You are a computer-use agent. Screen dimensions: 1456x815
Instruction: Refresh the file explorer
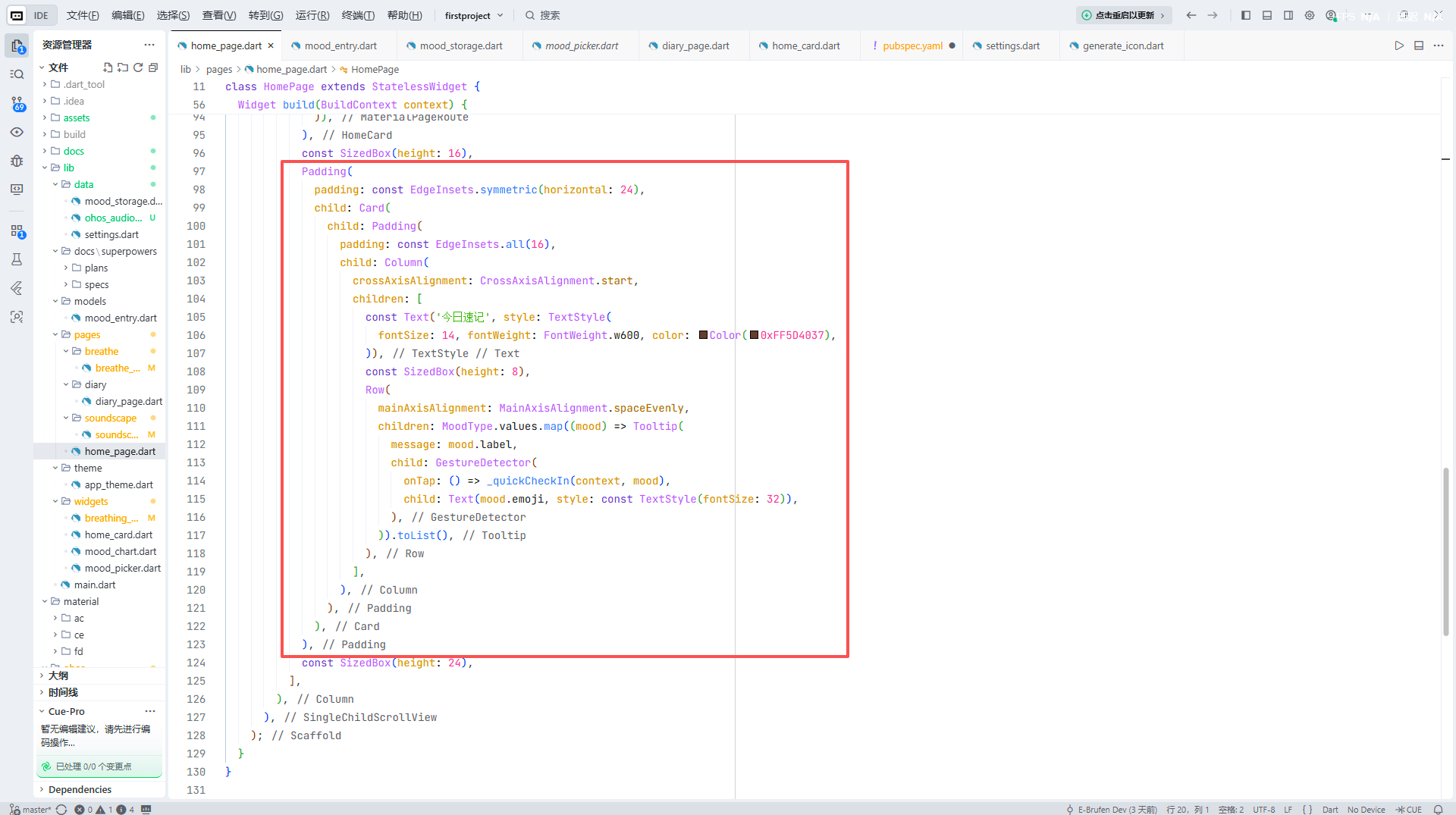(x=138, y=67)
